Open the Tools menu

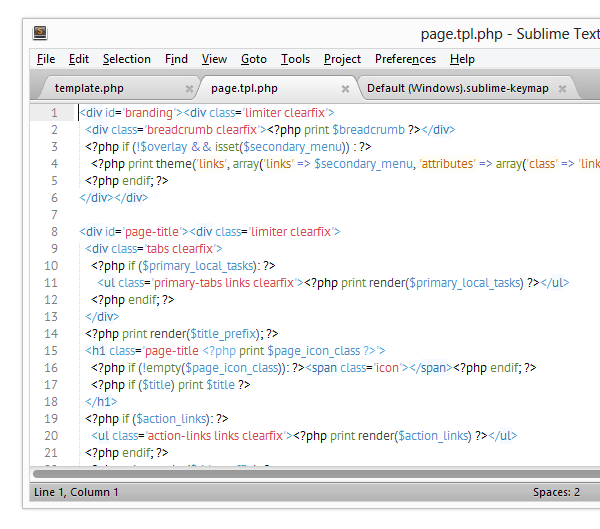point(295,59)
